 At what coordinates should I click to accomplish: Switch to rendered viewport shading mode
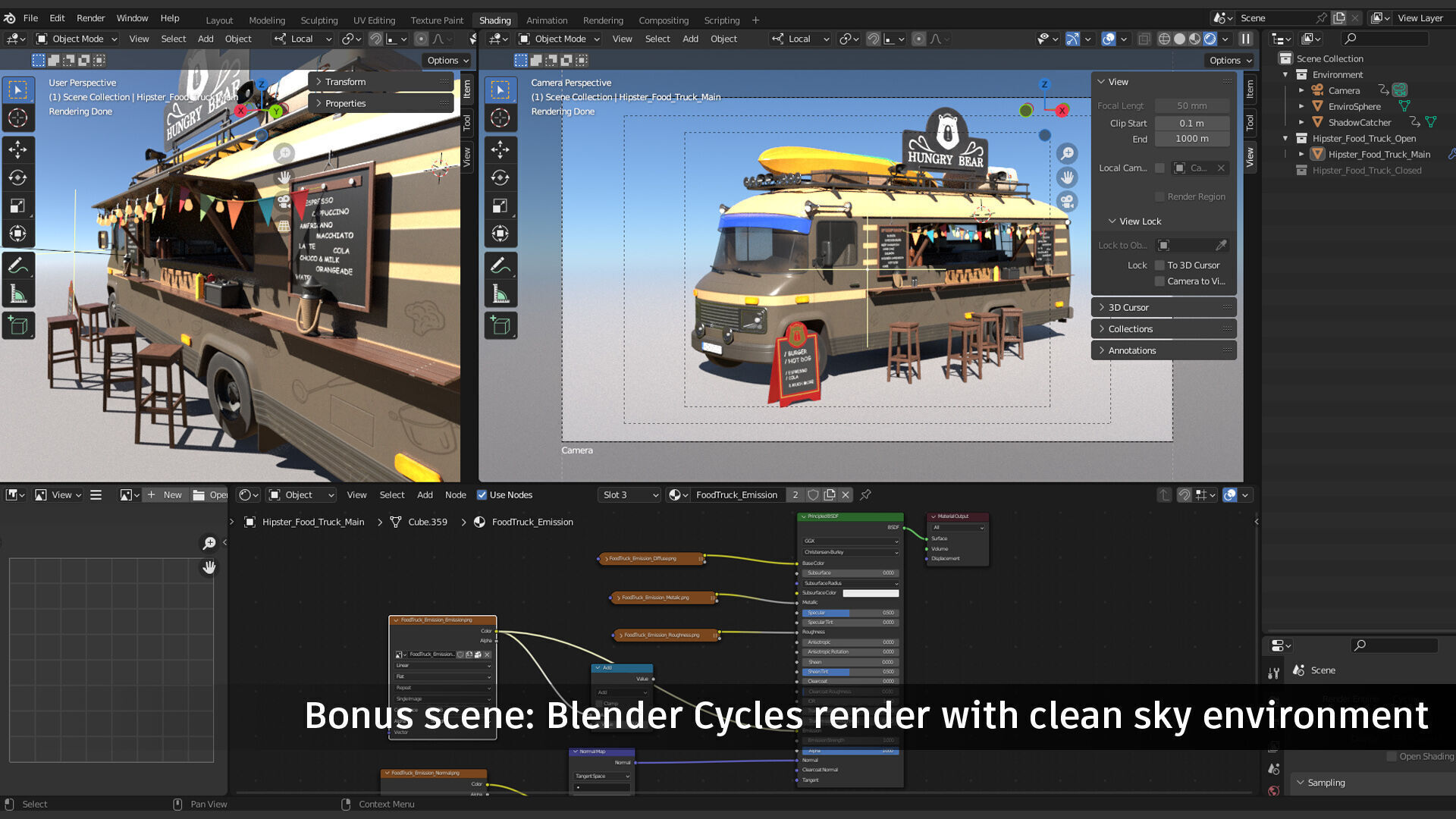click(1210, 39)
